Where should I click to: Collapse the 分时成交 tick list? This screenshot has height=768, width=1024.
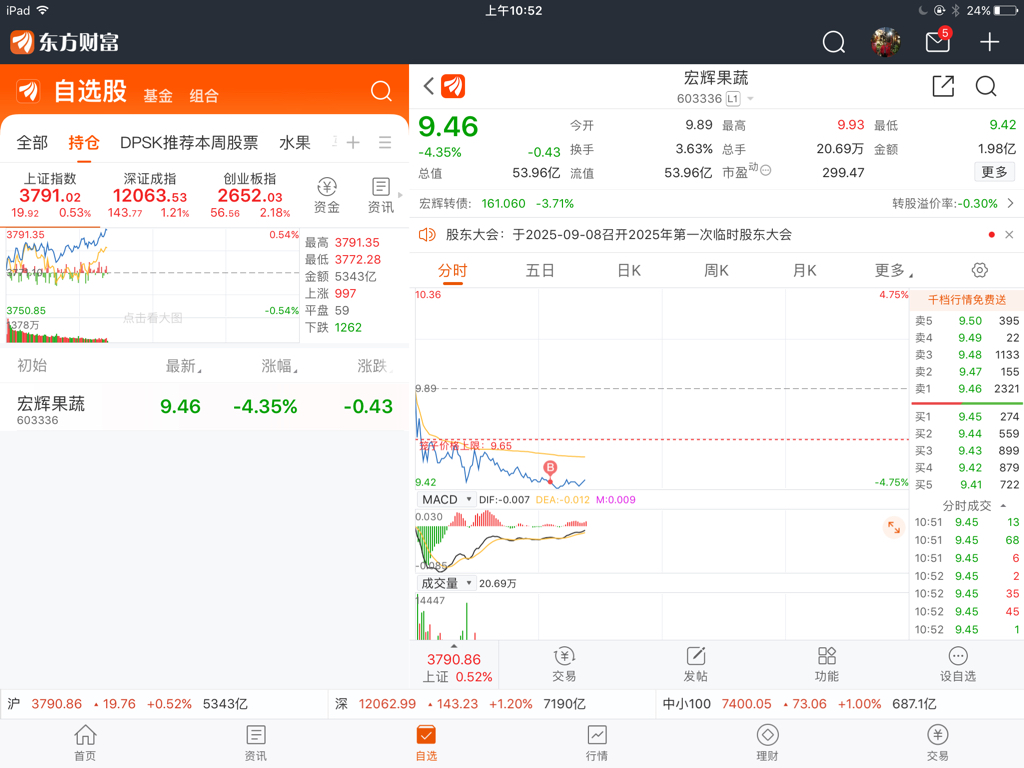click(x=974, y=505)
